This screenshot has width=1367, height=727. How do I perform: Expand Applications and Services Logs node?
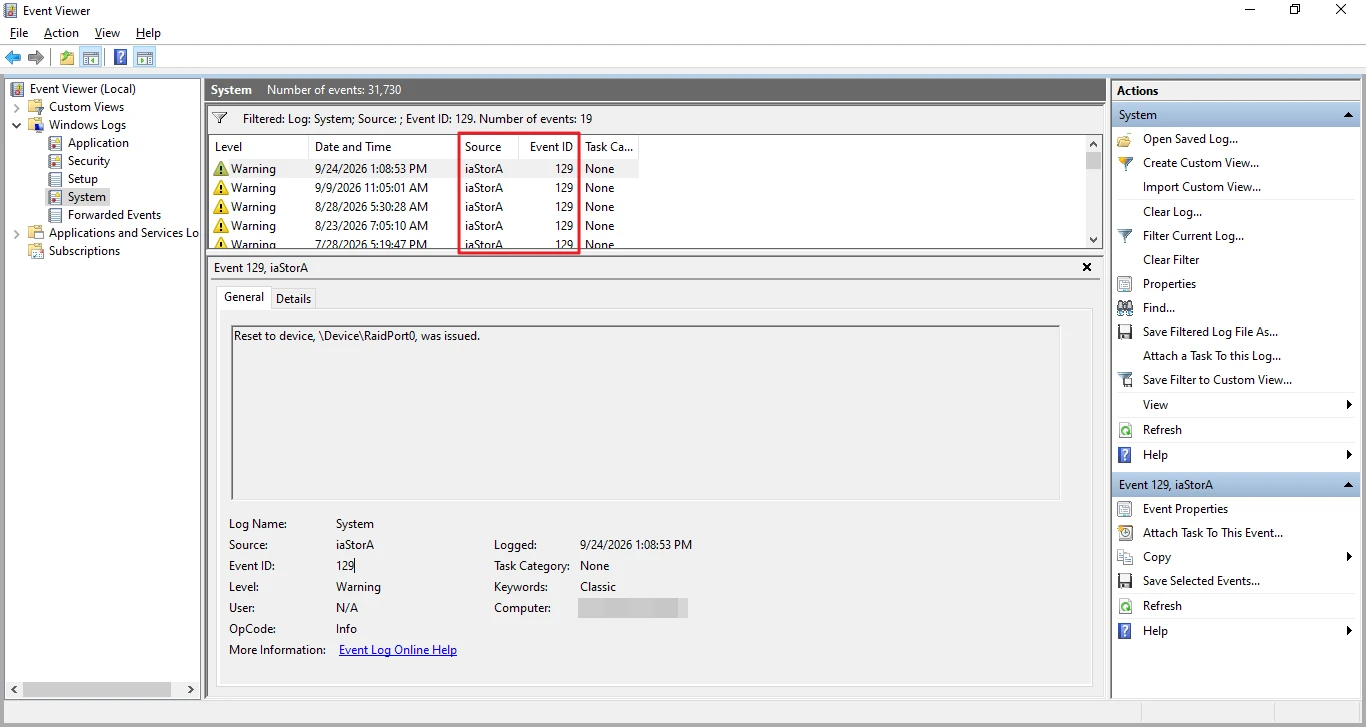pos(17,233)
